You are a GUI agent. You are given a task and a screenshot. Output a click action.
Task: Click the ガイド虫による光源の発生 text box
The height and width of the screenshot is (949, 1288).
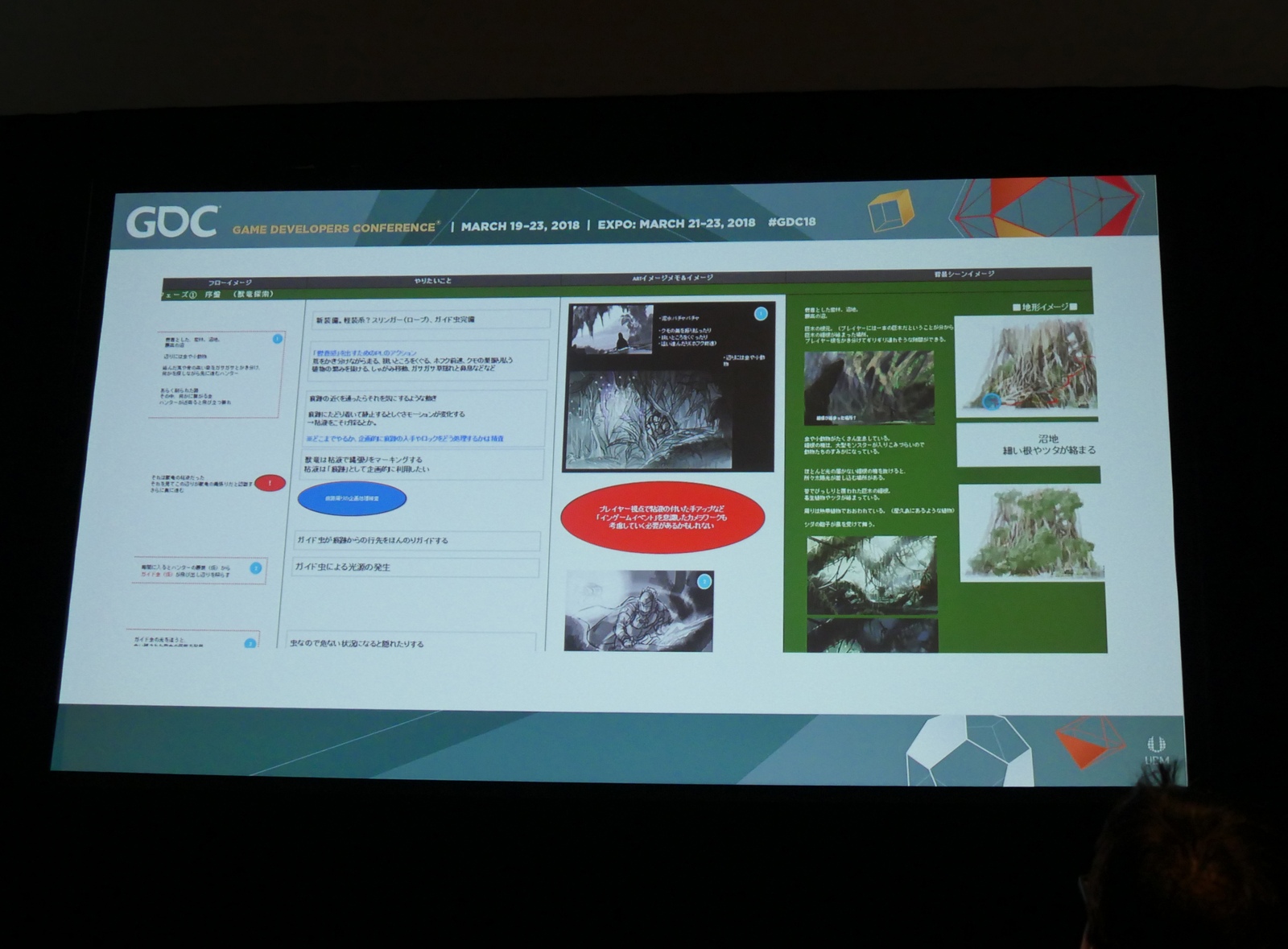415,567
